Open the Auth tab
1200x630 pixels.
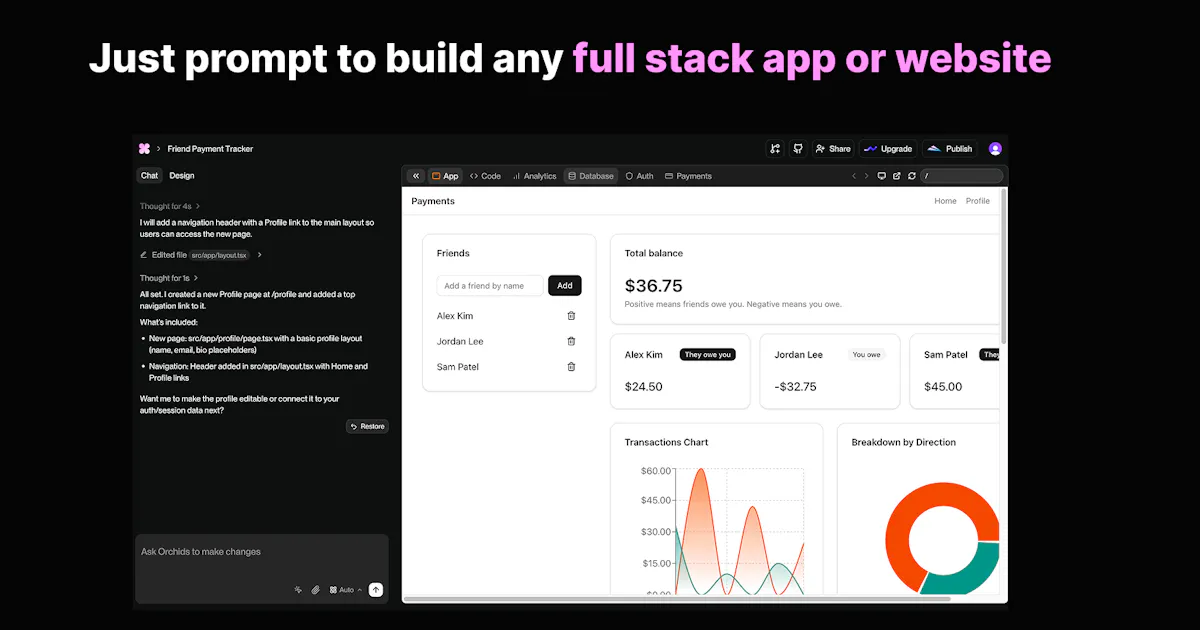tap(640, 176)
